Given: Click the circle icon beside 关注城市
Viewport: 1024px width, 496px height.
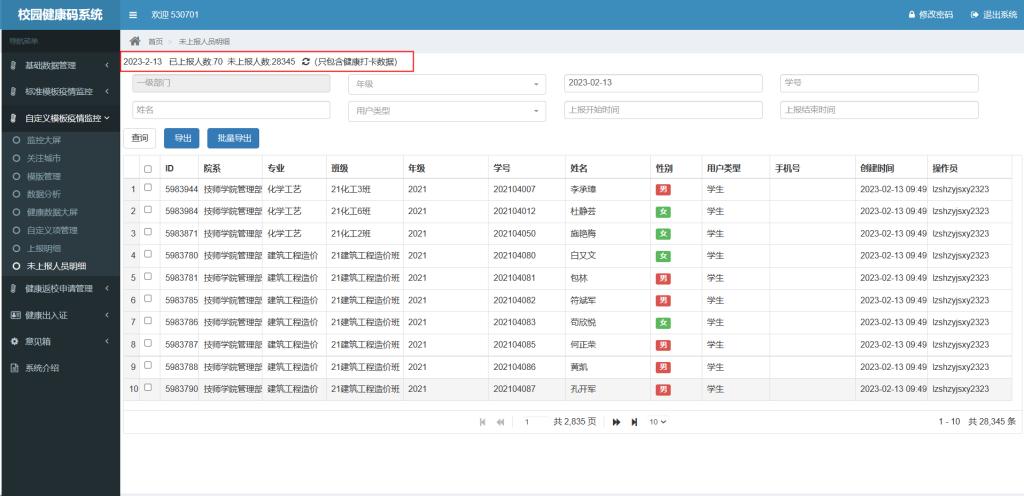Looking at the screenshot, I should click(x=16, y=159).
